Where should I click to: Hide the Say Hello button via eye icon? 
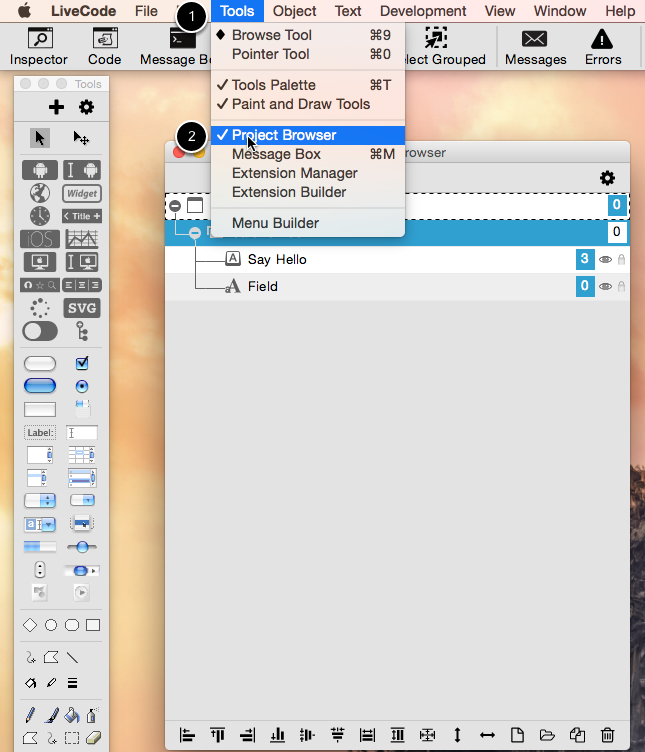pyautogui.click(x=605, y=259)
